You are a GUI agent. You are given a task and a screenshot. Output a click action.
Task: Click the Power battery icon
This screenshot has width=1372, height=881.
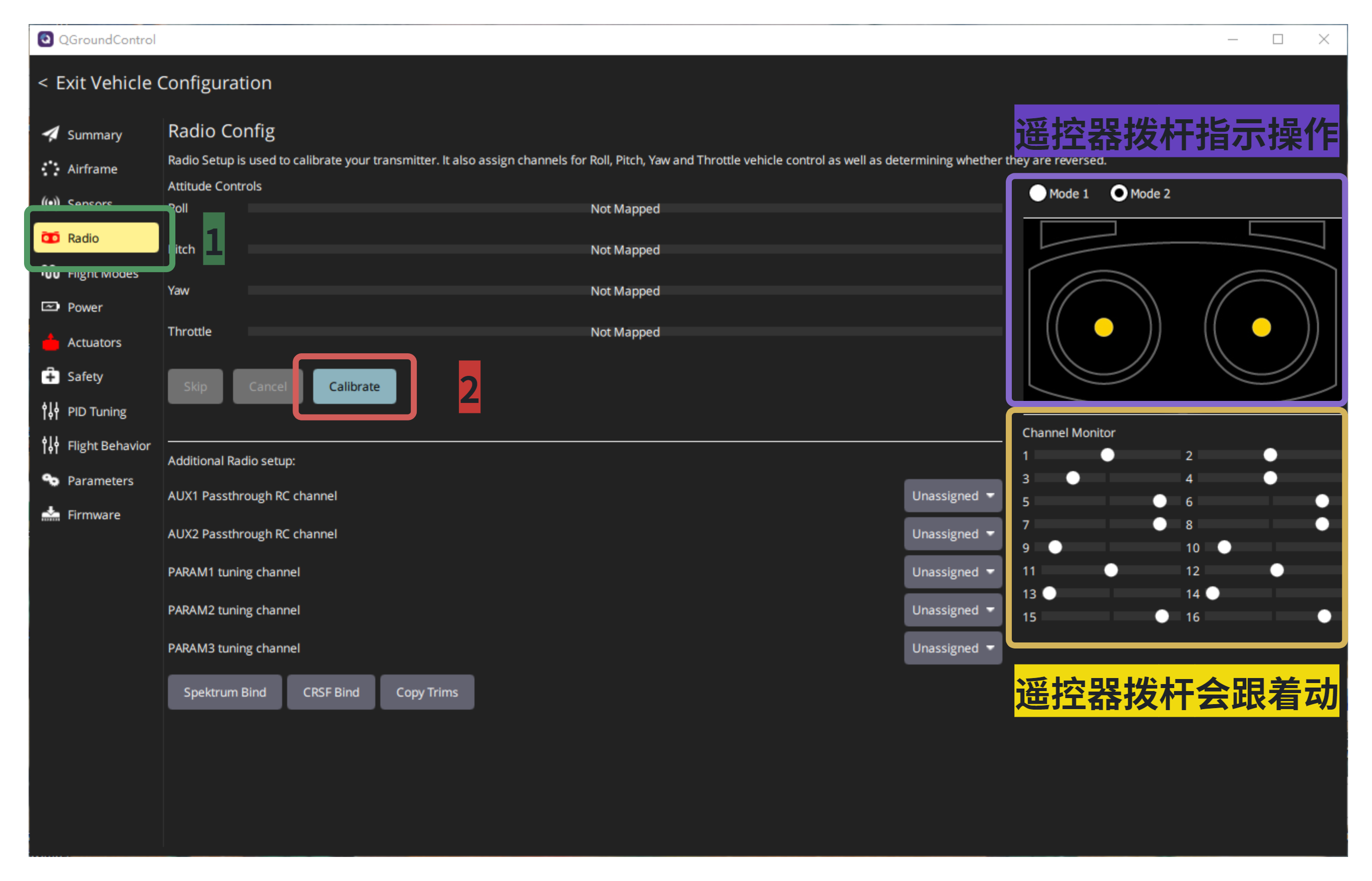tap(50, 307)
